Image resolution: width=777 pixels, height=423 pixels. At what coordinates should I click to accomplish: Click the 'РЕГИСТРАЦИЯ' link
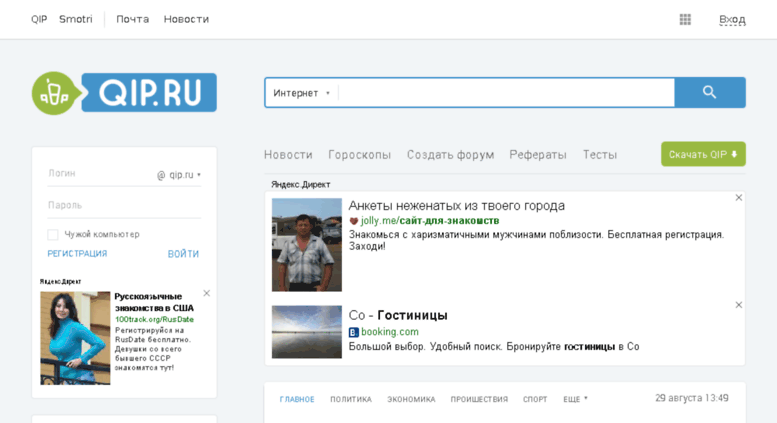77,254
